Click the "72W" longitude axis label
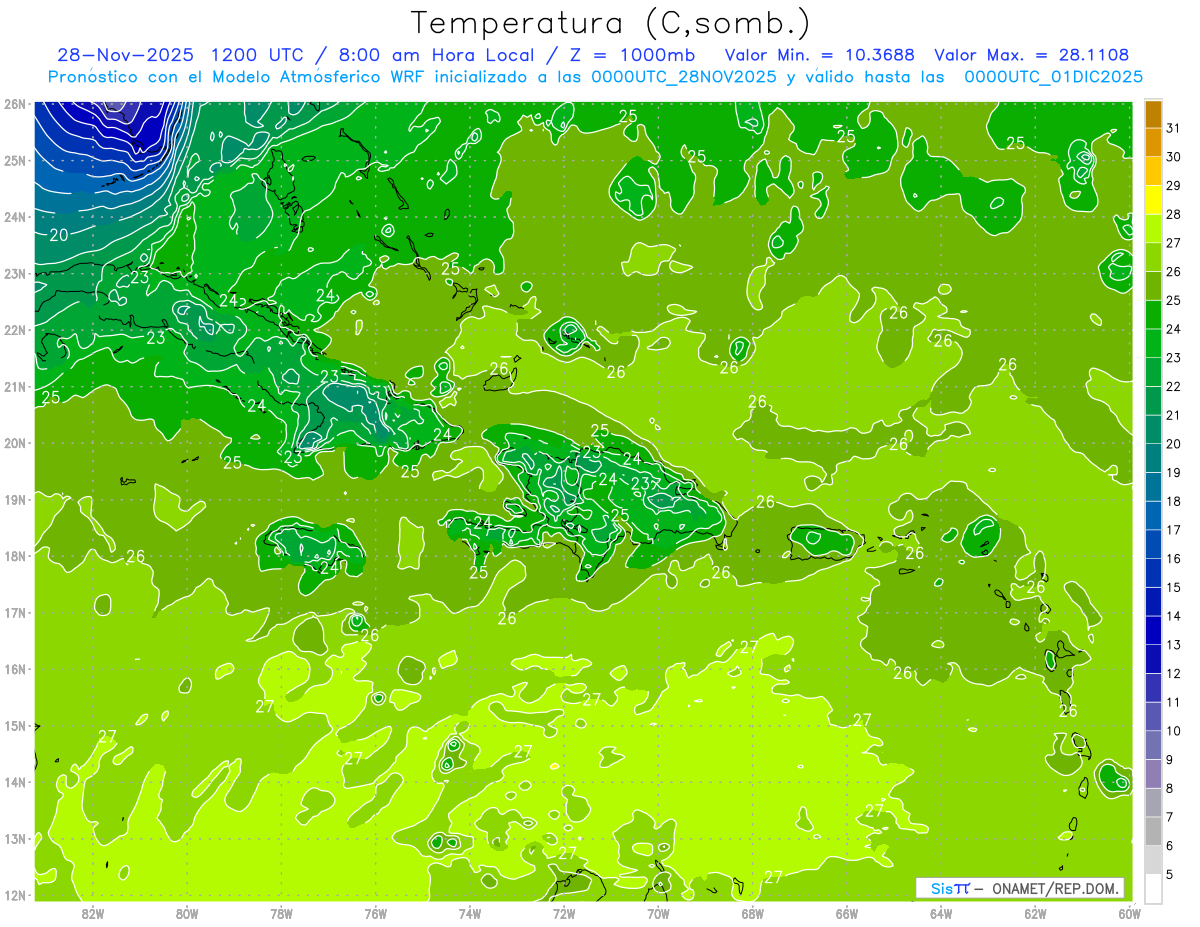The height and width of the screenshot is (927, 1200). click(x=564, y=913)
